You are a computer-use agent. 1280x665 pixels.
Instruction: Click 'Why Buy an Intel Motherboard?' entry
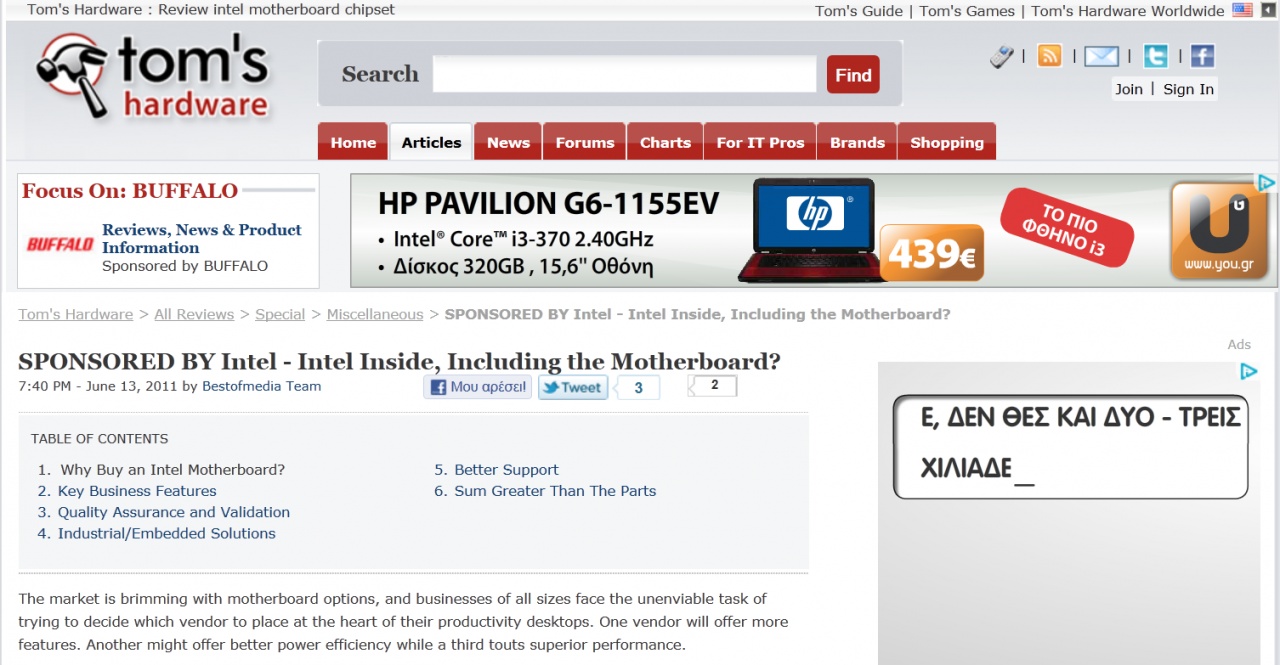click(x=172, y=470)
